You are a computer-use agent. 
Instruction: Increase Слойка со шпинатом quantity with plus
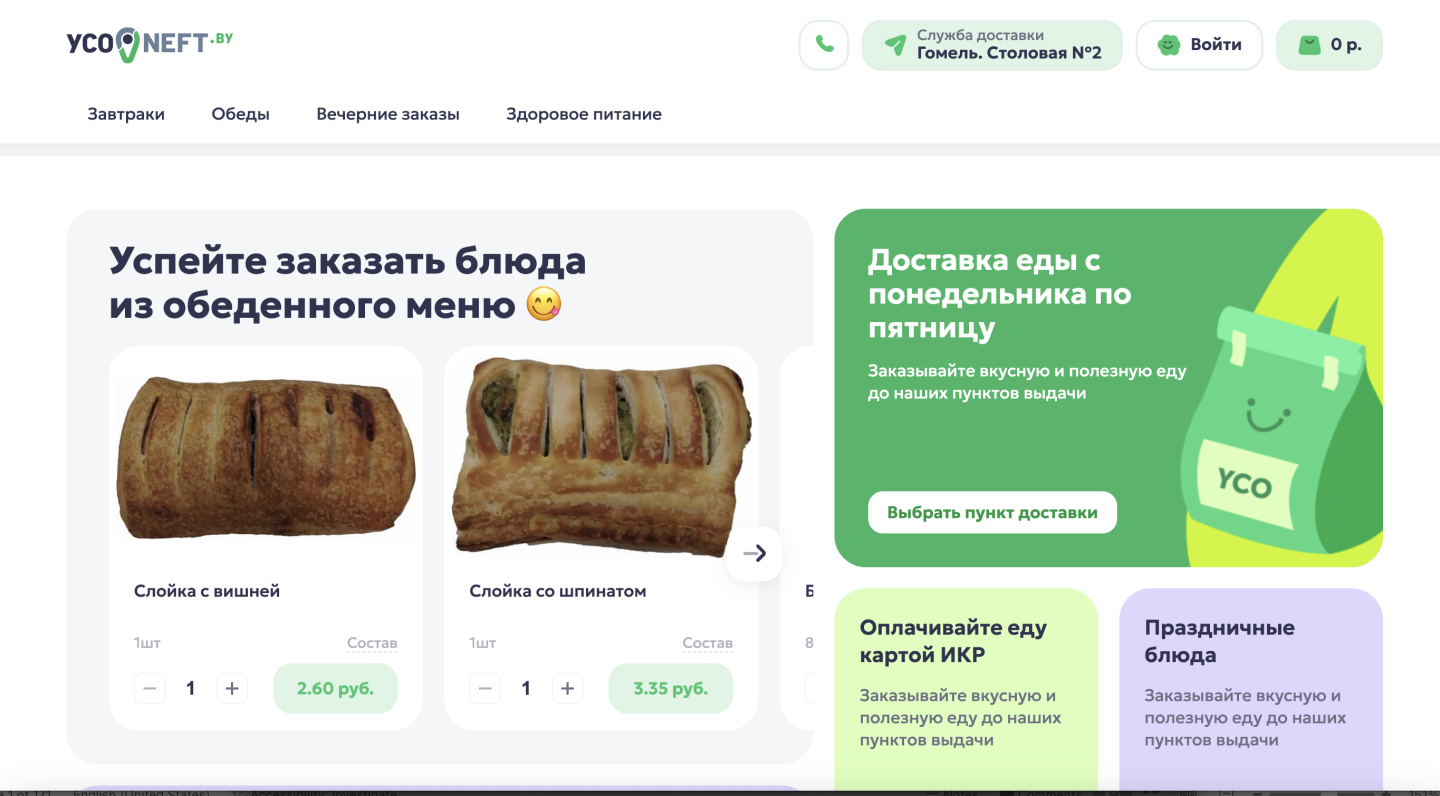pyautogui.click(x=567, y=688)
